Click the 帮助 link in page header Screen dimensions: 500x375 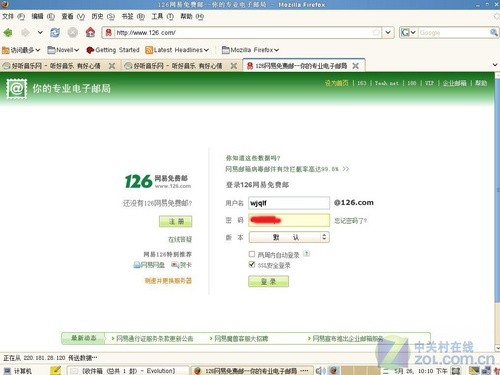(481, 83)
